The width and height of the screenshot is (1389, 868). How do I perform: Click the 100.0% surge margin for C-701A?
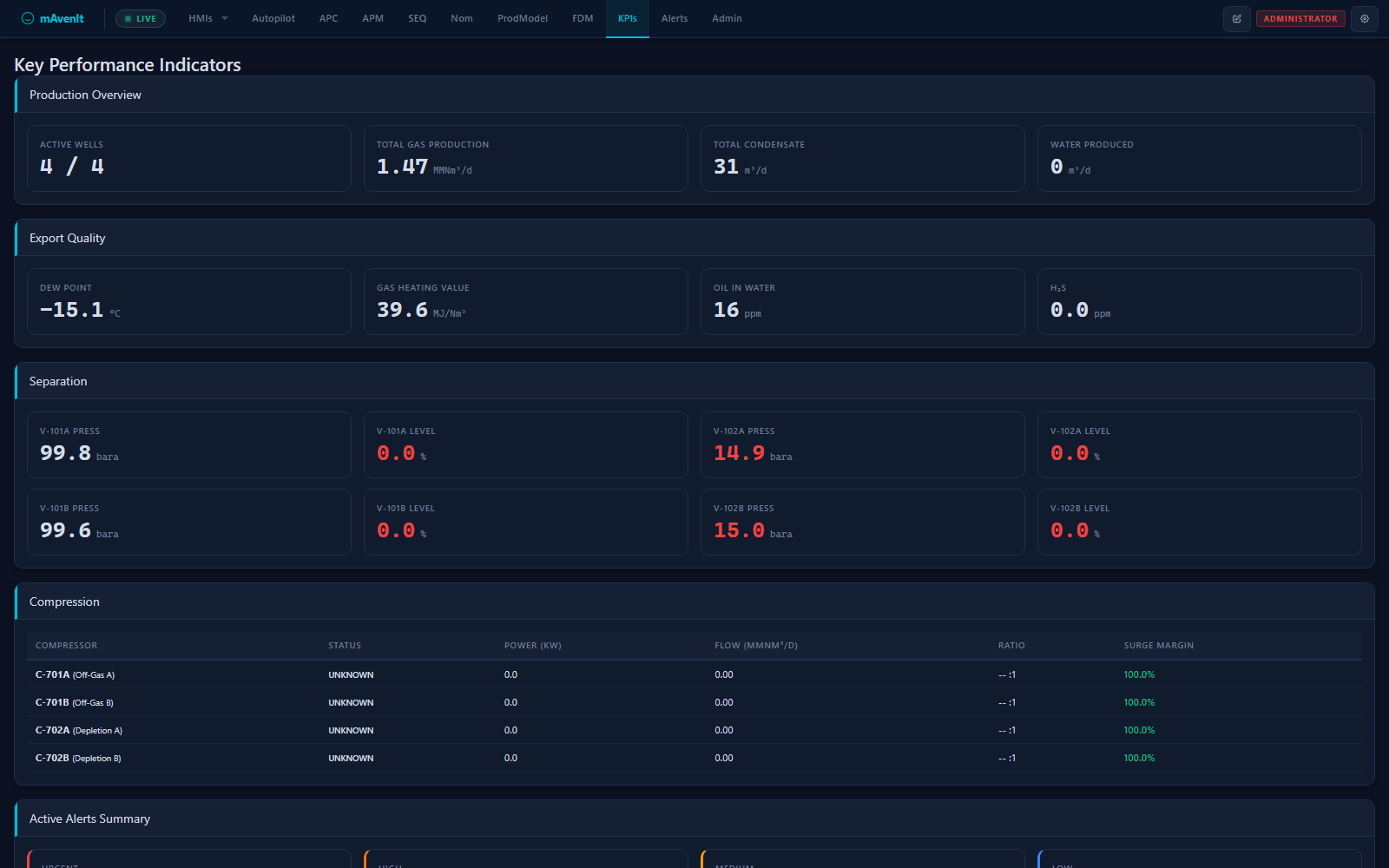(x=1138, y=674)
